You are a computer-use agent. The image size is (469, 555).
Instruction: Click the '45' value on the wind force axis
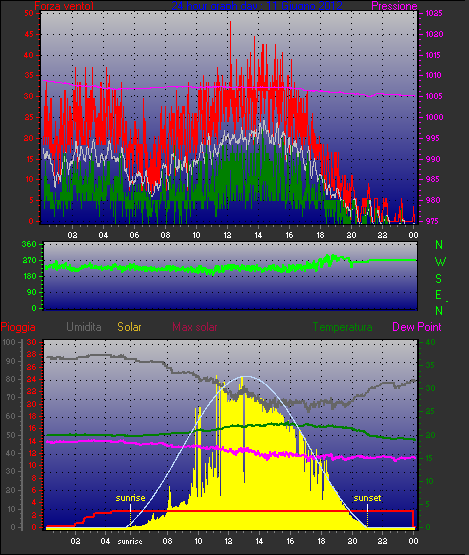pos(29,34)
